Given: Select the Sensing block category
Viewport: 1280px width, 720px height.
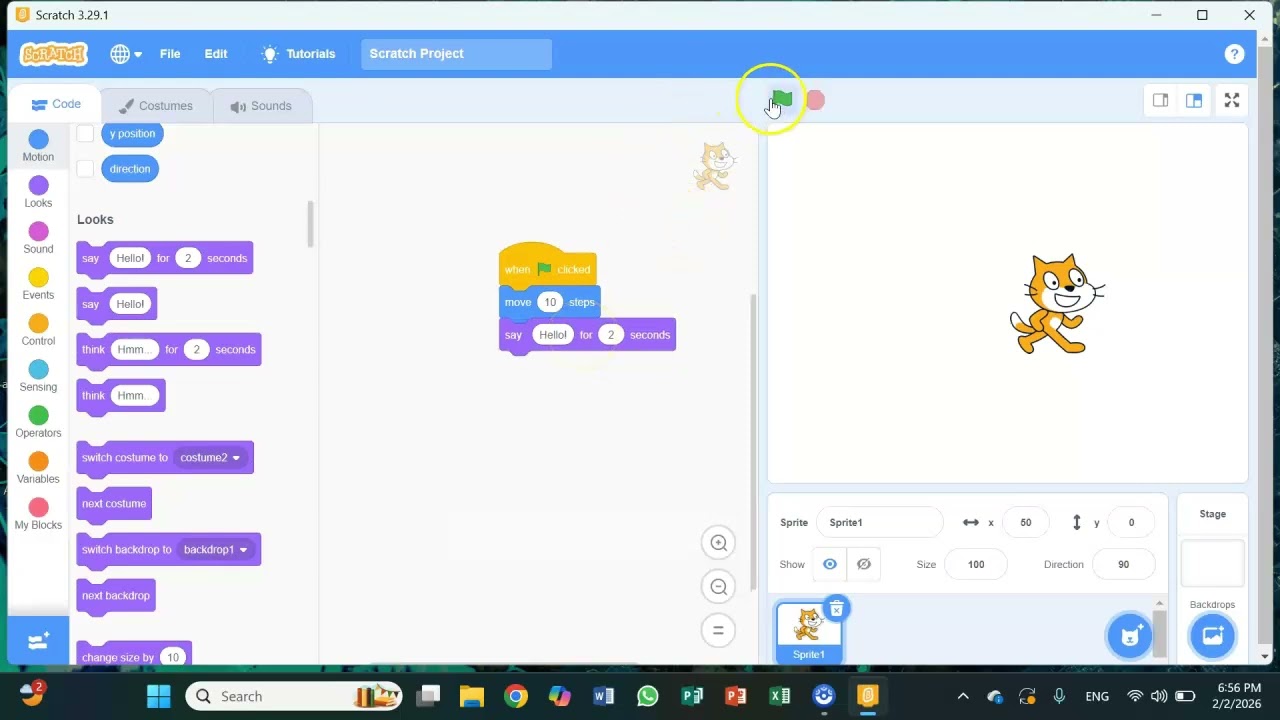Looking at the screenshot, I should tap(38, 376).
